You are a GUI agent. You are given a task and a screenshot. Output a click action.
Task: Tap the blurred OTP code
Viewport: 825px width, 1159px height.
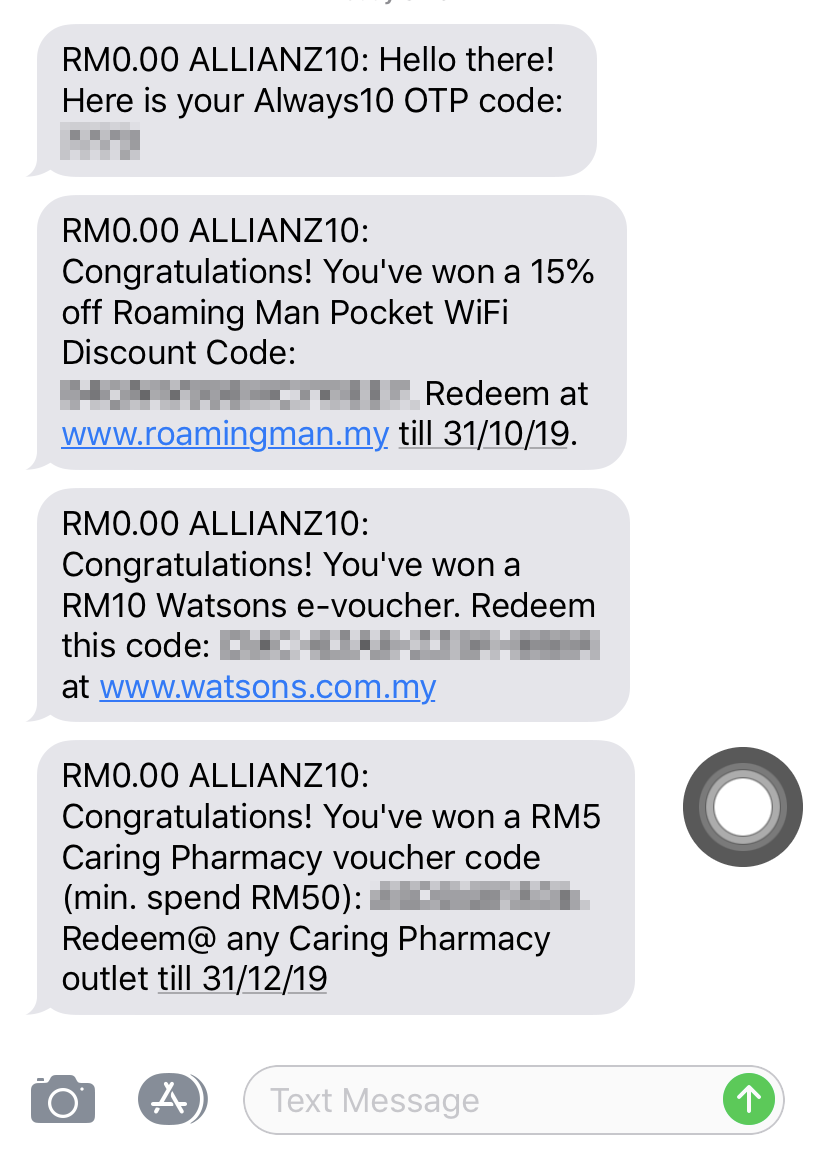coord(100,143)
